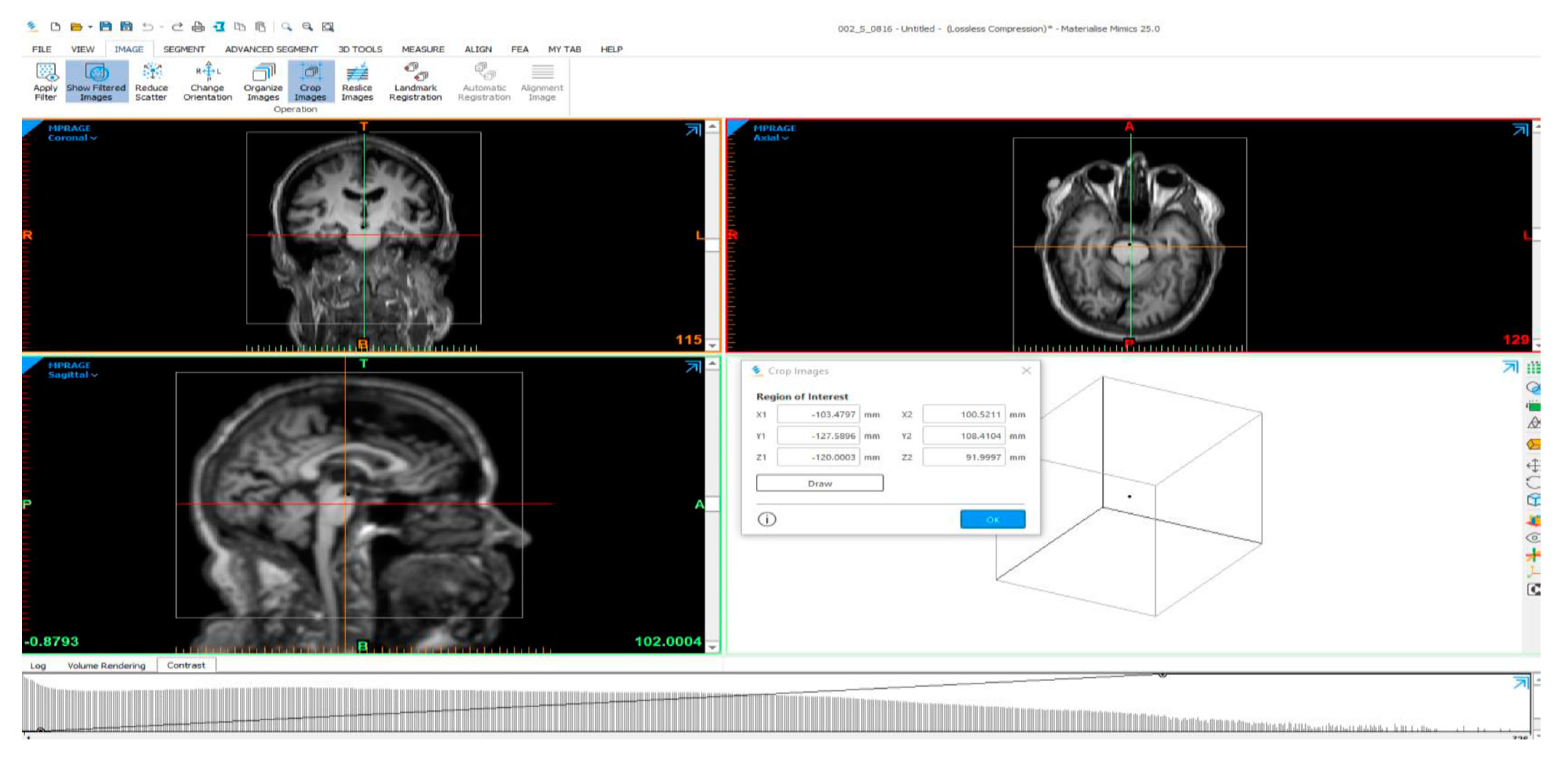
Task: Open the Coronal view dropdown
Action: (72, 138)
